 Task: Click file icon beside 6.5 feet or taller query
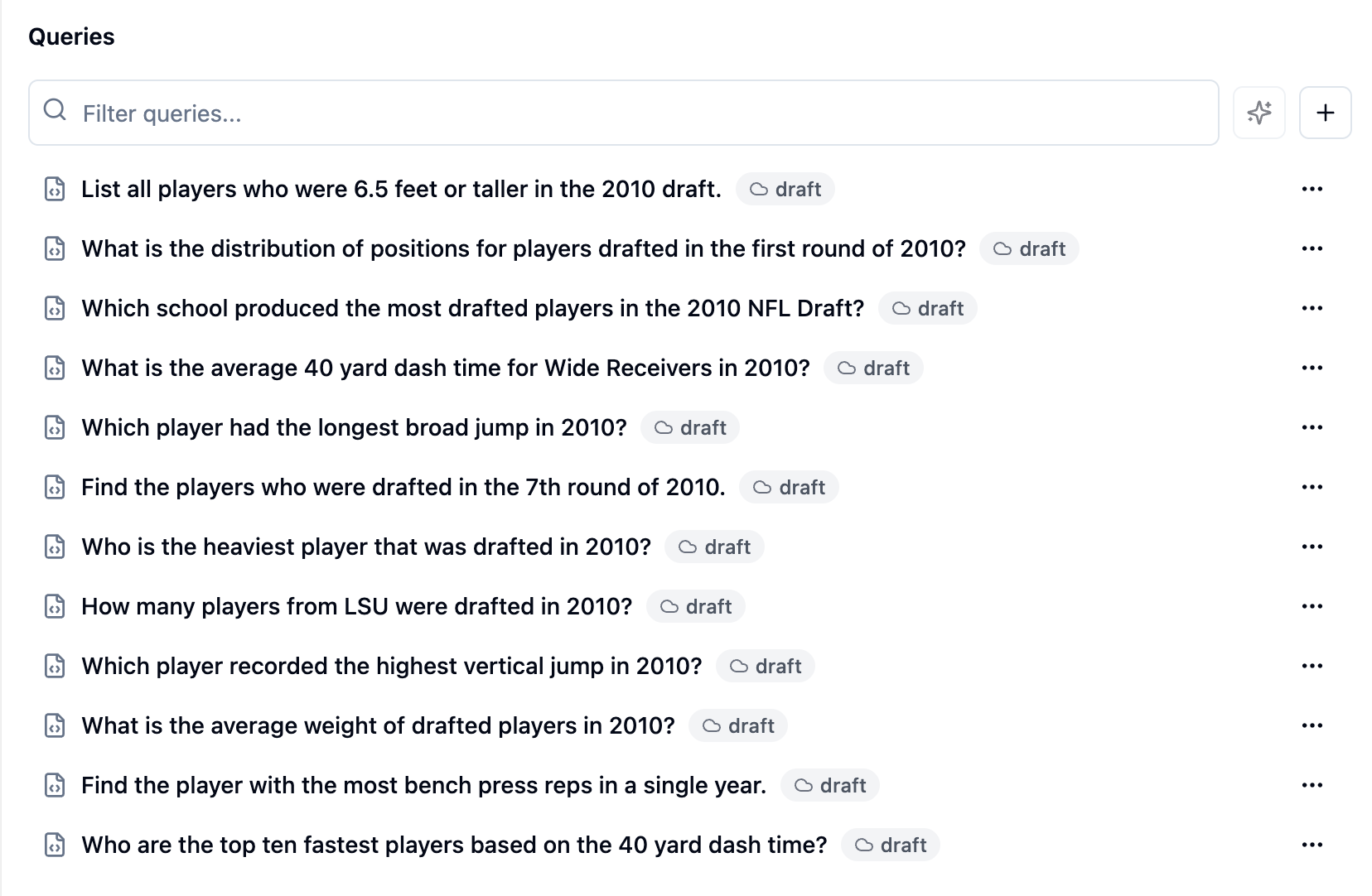55,189
